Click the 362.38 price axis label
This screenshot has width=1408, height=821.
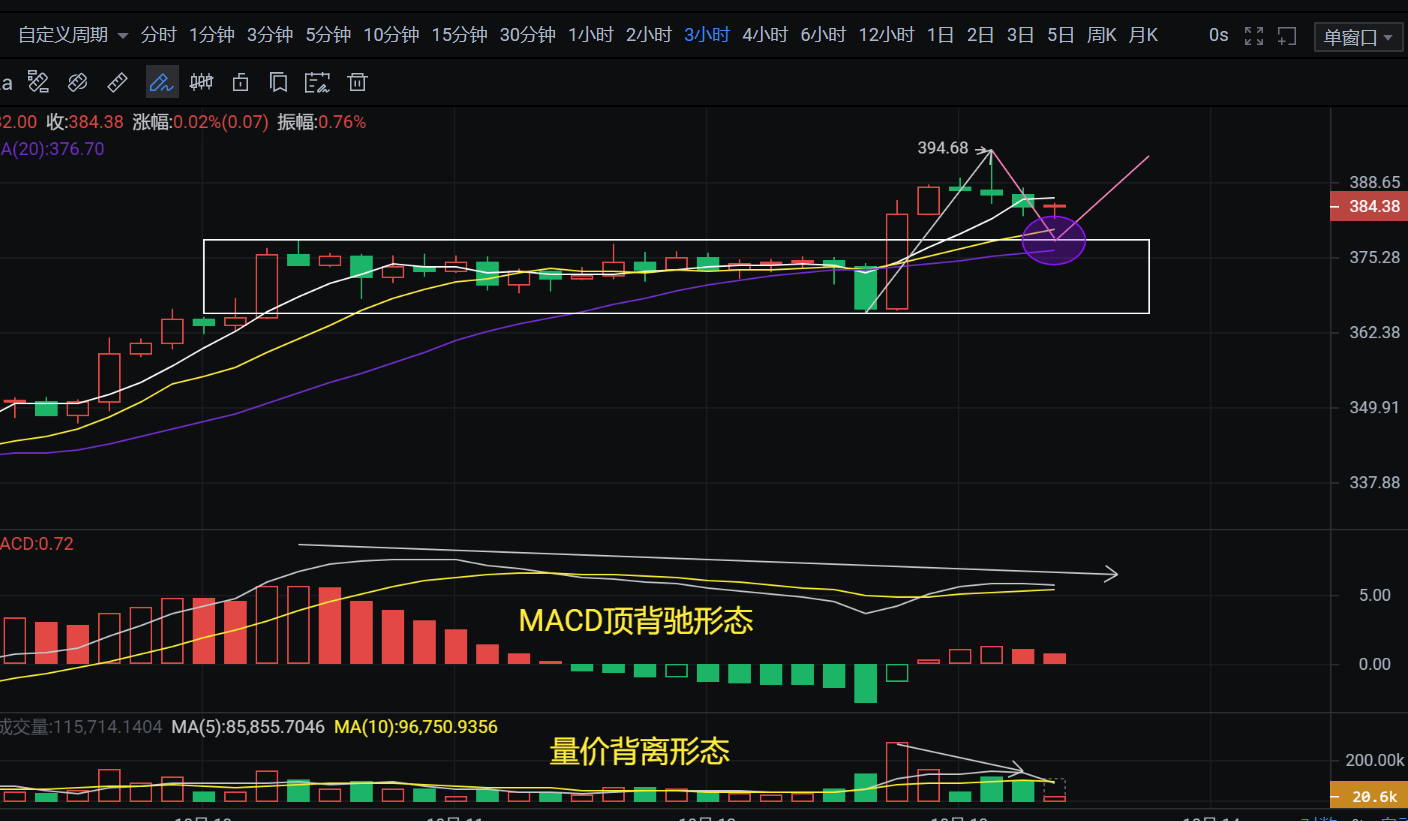click(1374, 332)
